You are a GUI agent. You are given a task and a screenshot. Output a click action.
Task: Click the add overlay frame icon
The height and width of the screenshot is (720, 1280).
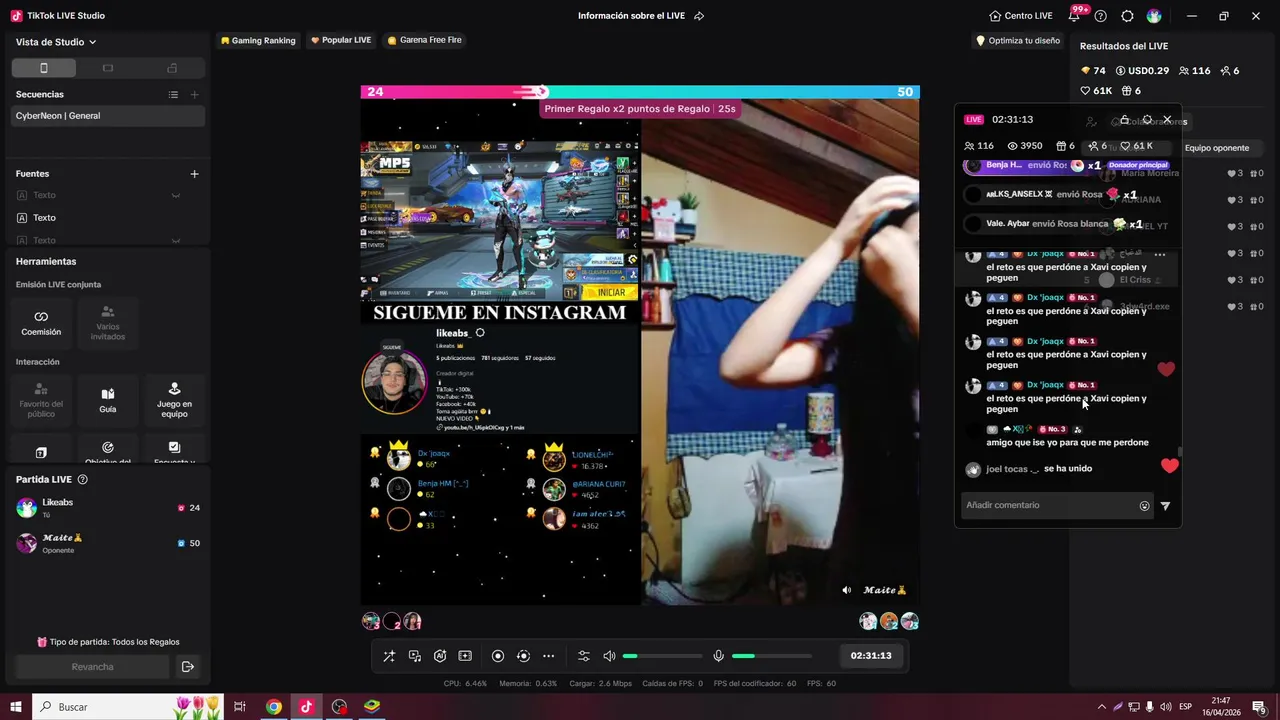[465, 656]
